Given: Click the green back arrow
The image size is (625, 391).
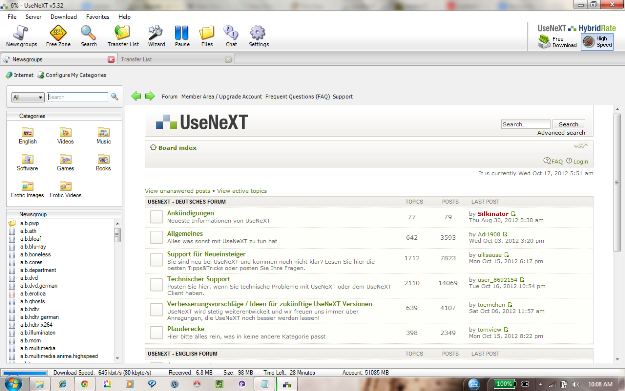Looking at the screenshot, I should pos(136,96).
